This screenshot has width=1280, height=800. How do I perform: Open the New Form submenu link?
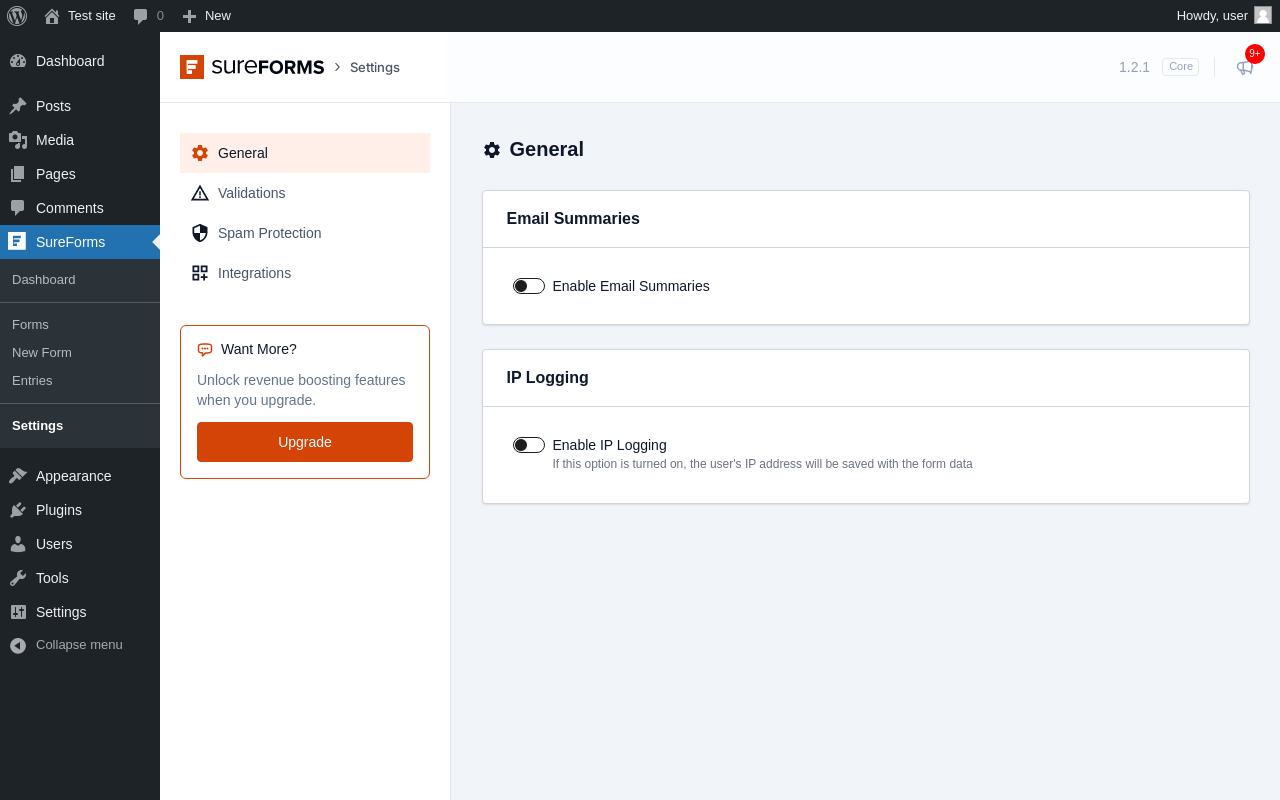coord(42,353)
